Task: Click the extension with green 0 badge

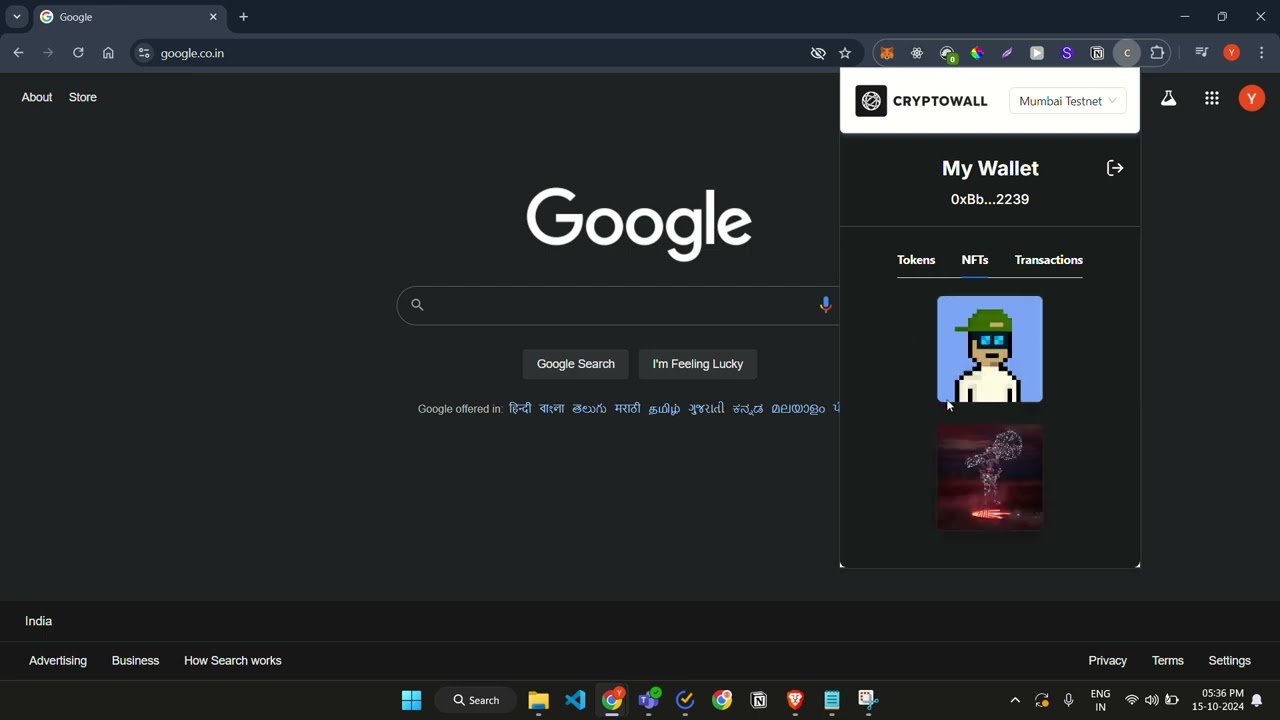Action: 948,54
